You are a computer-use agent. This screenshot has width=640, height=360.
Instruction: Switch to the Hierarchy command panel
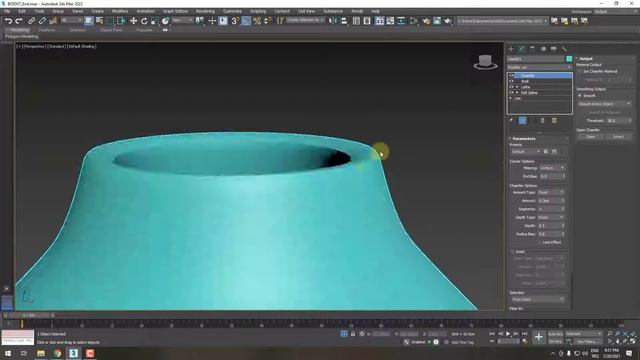(532, 49)
